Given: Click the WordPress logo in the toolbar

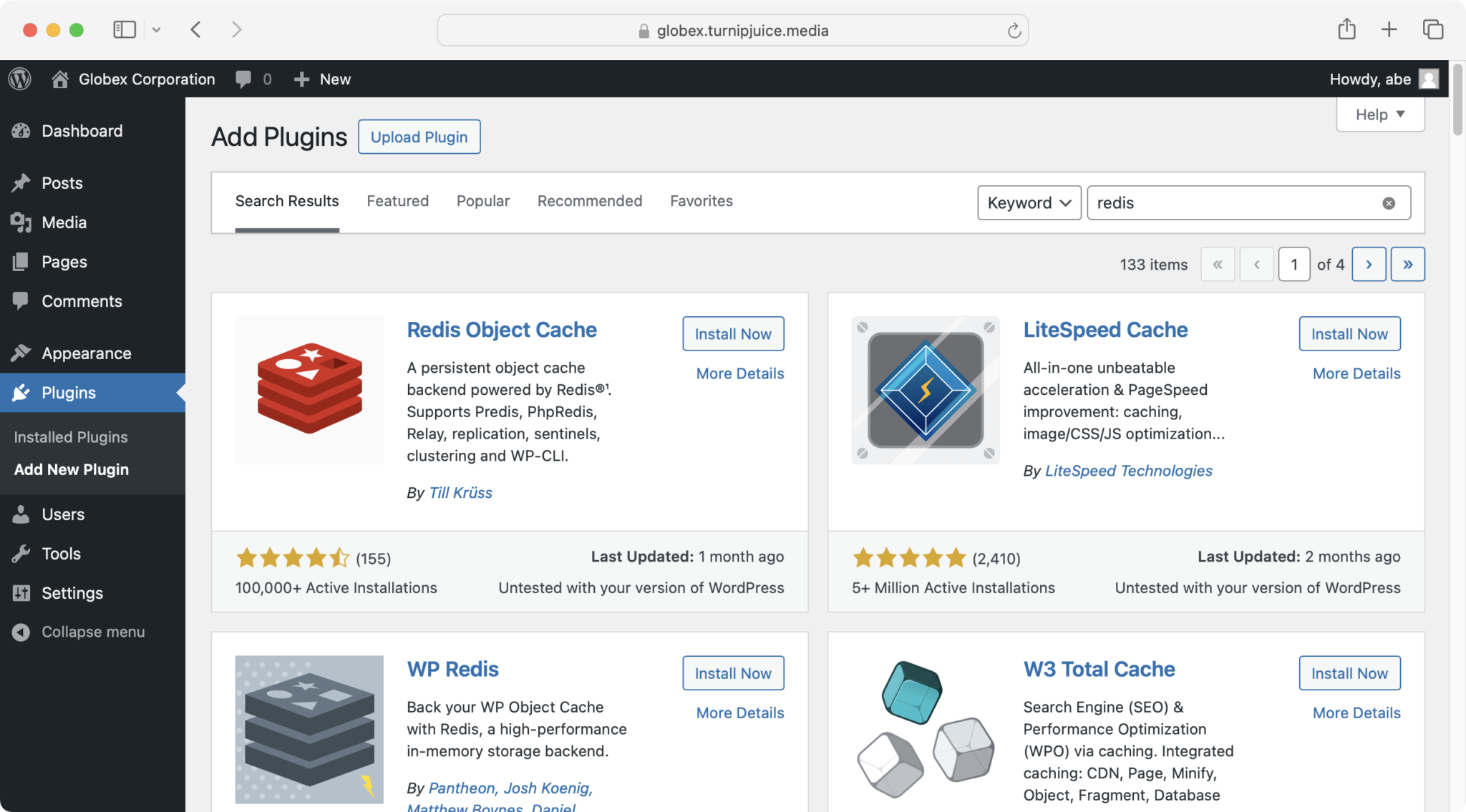Looking at the screenshot, I should pos(19,79).
